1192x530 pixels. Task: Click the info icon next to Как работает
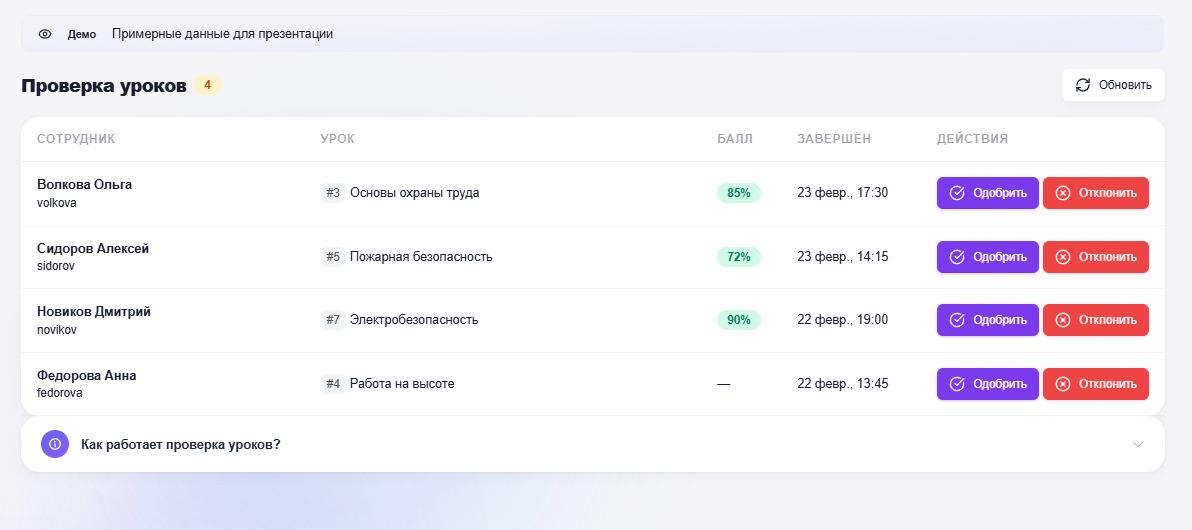tap(55, 444)
